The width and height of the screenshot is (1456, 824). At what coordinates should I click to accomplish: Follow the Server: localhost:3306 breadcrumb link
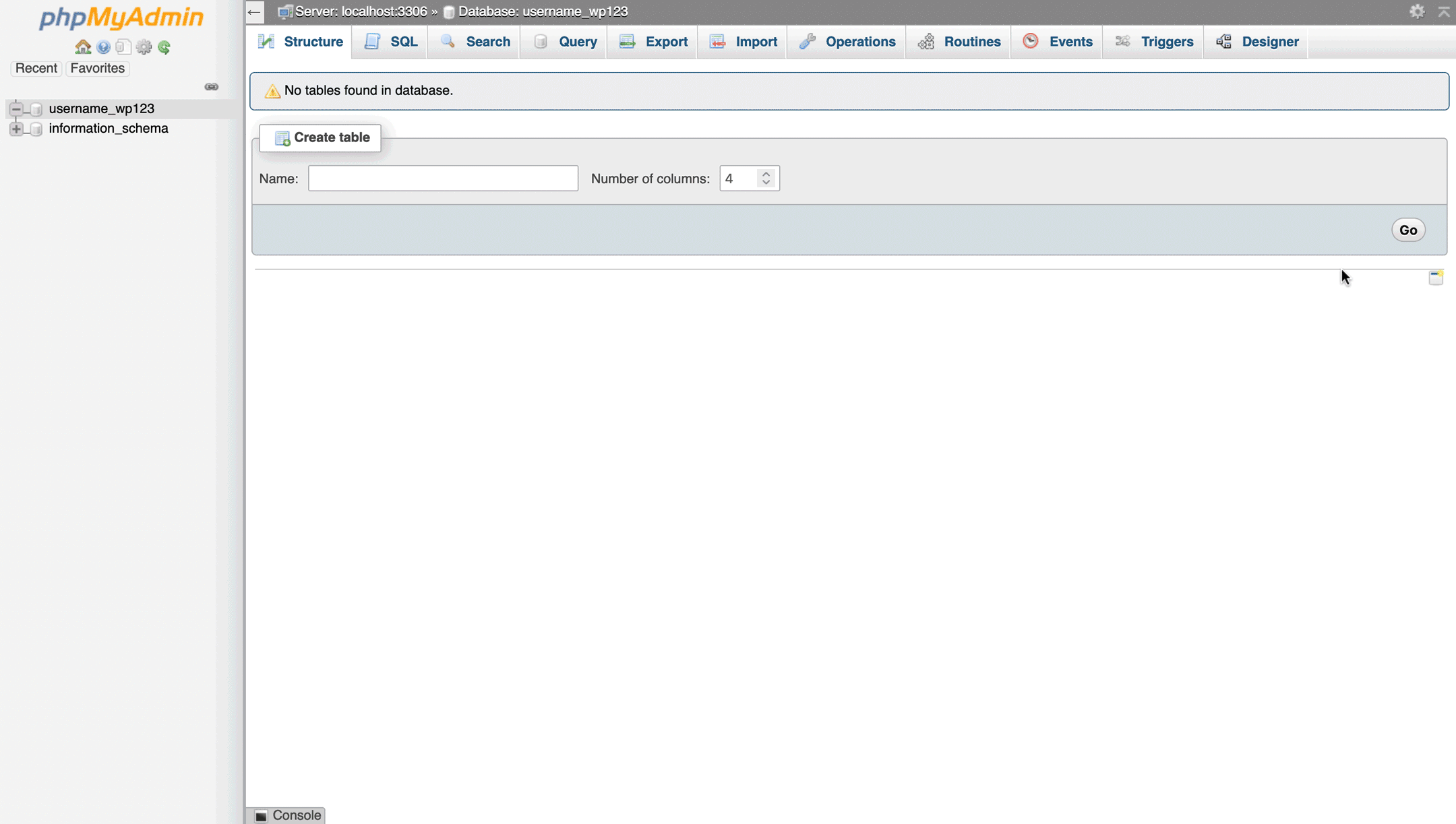pyautogui.click(x=361, y=11)
